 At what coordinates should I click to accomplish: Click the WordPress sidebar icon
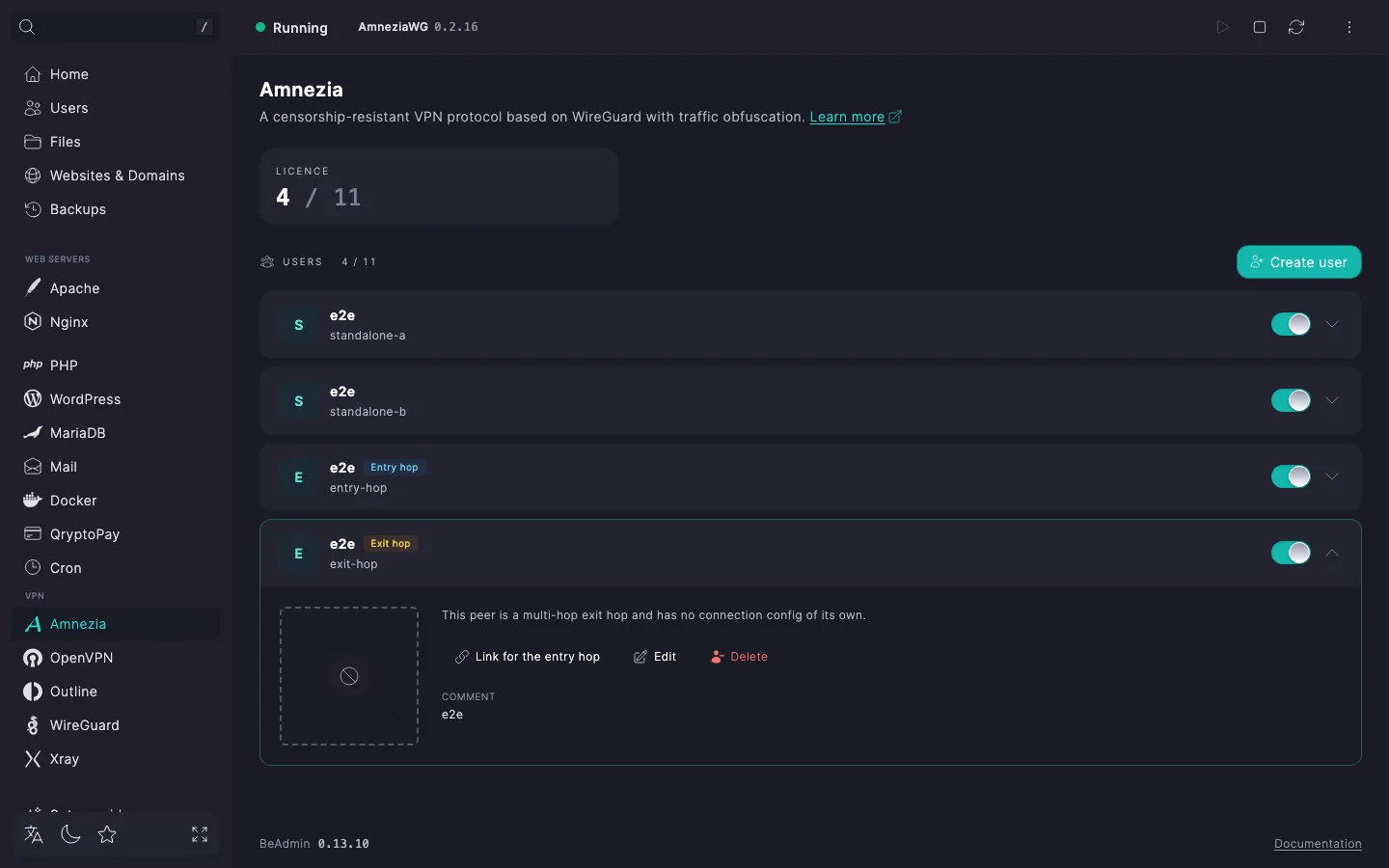pos(33,399)
